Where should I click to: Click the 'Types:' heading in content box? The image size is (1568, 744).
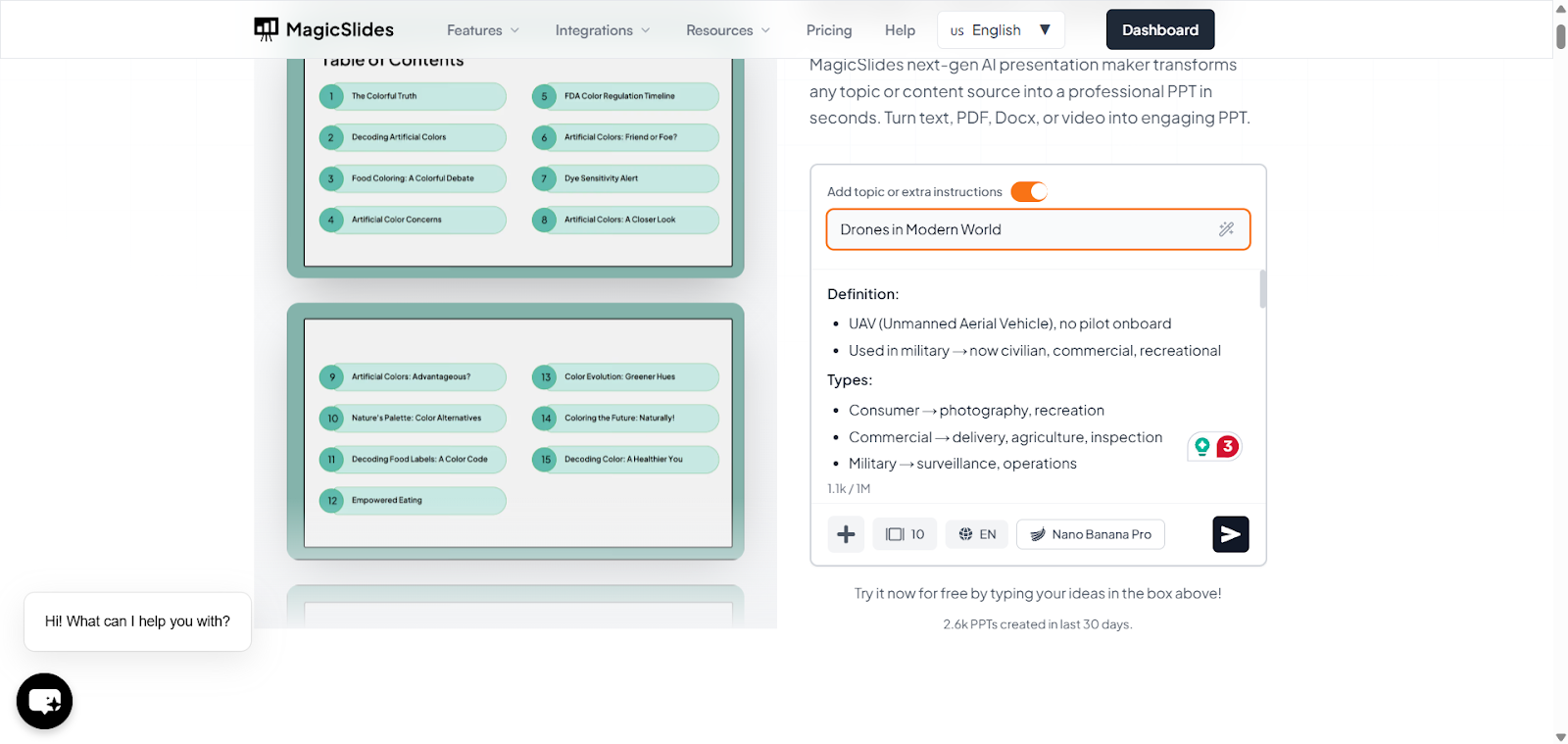tap(850, 380)
